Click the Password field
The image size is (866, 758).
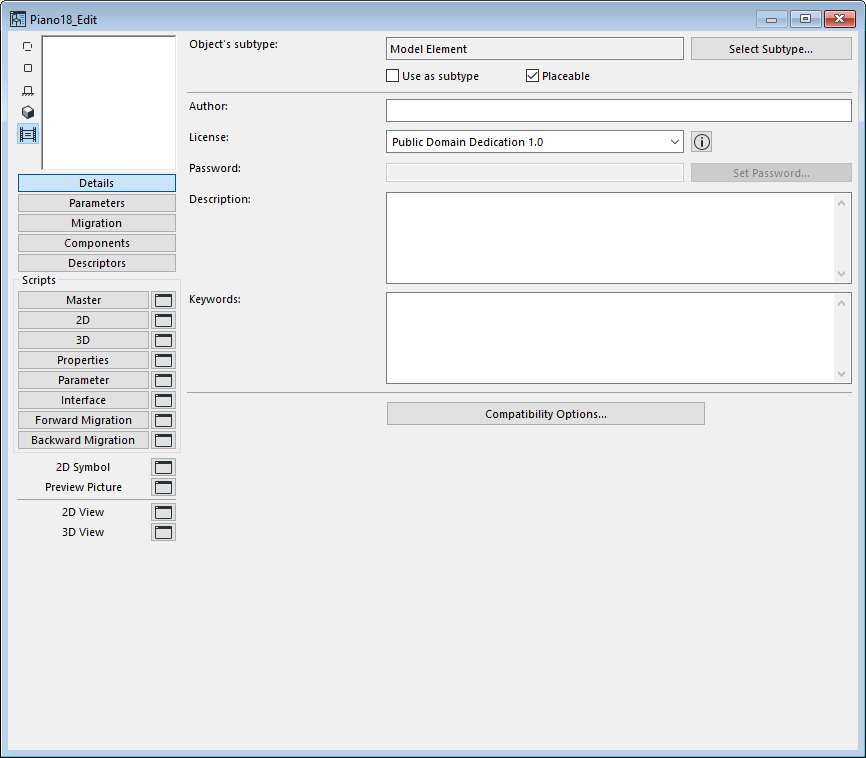[535, 172]
